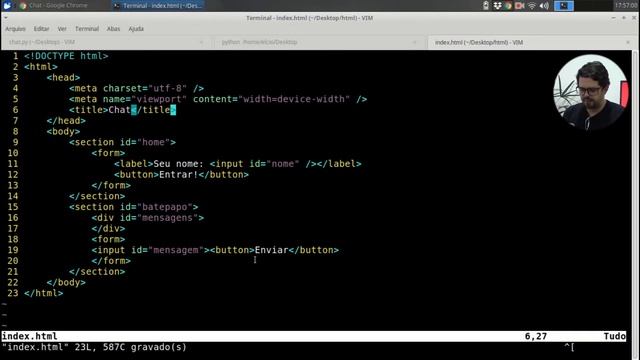The height and width of the screenshot is (360, 640).
Task: Click the index.html status line name
Action: [x=29, y=336]
